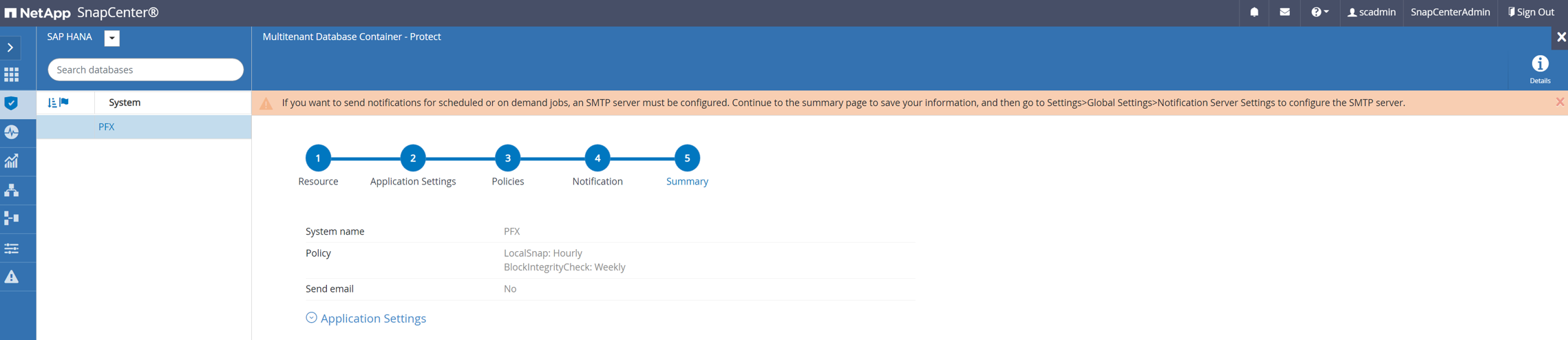Click the notifications bell icon
Screen dimensions: 1568x340
pyautogui.click(x=1254, y=12)
